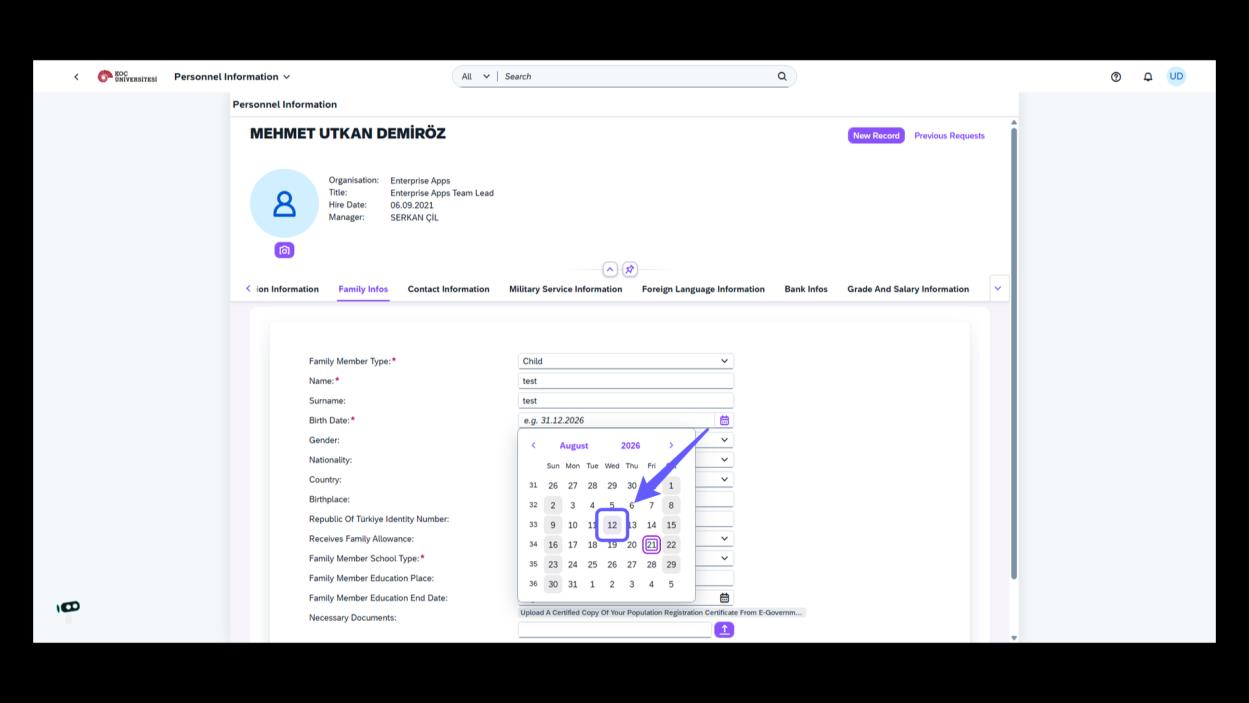
Task: Pick July 26 in the calendar
Action: [x=553, y=486]
